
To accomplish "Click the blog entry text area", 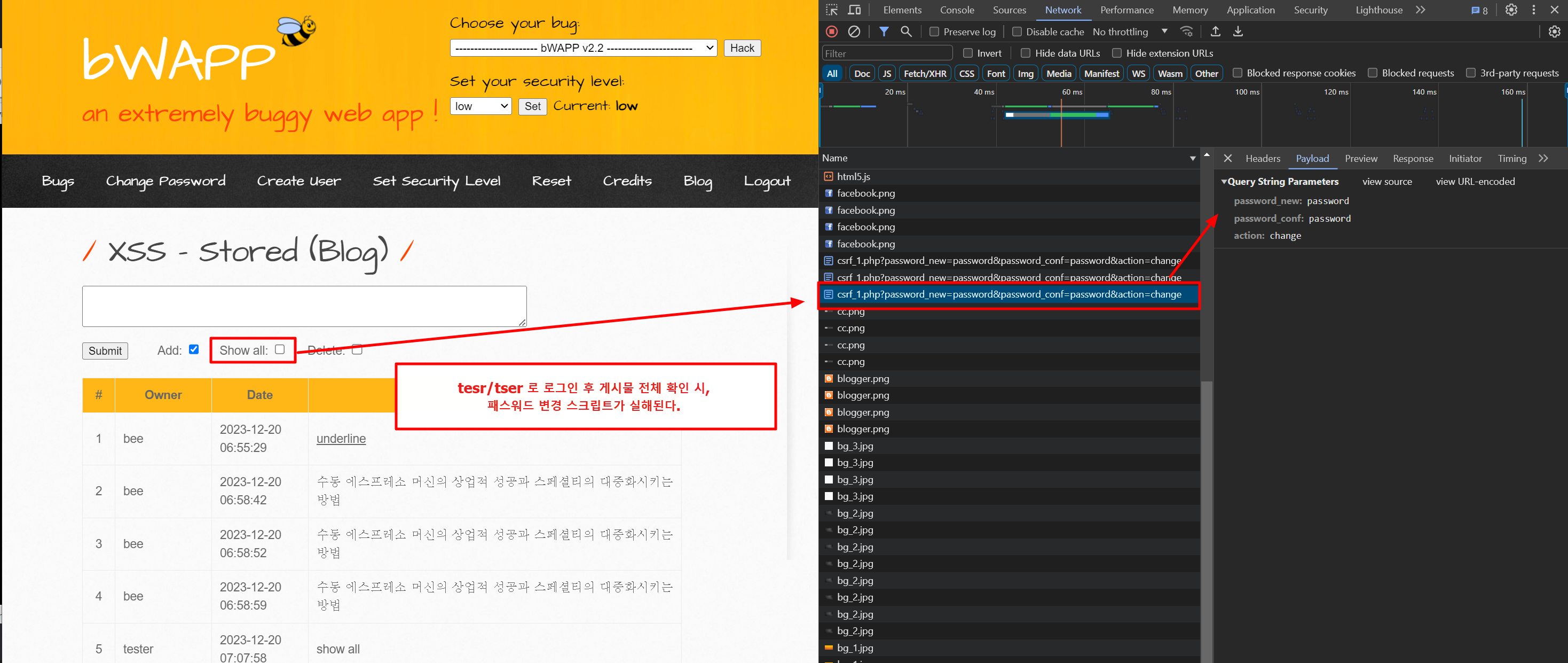I will tap(304, 307).
